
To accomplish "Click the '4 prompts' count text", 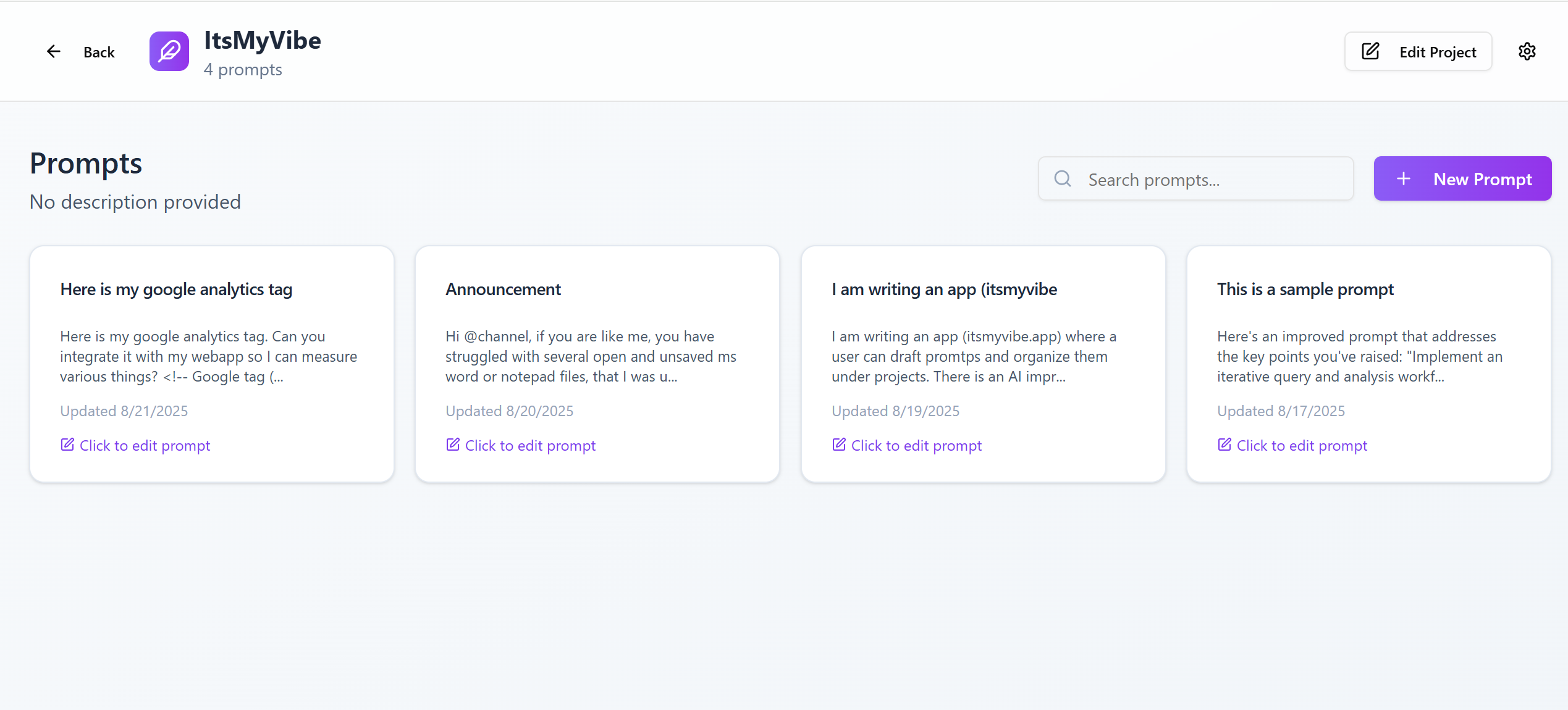I will coord(243,70).
